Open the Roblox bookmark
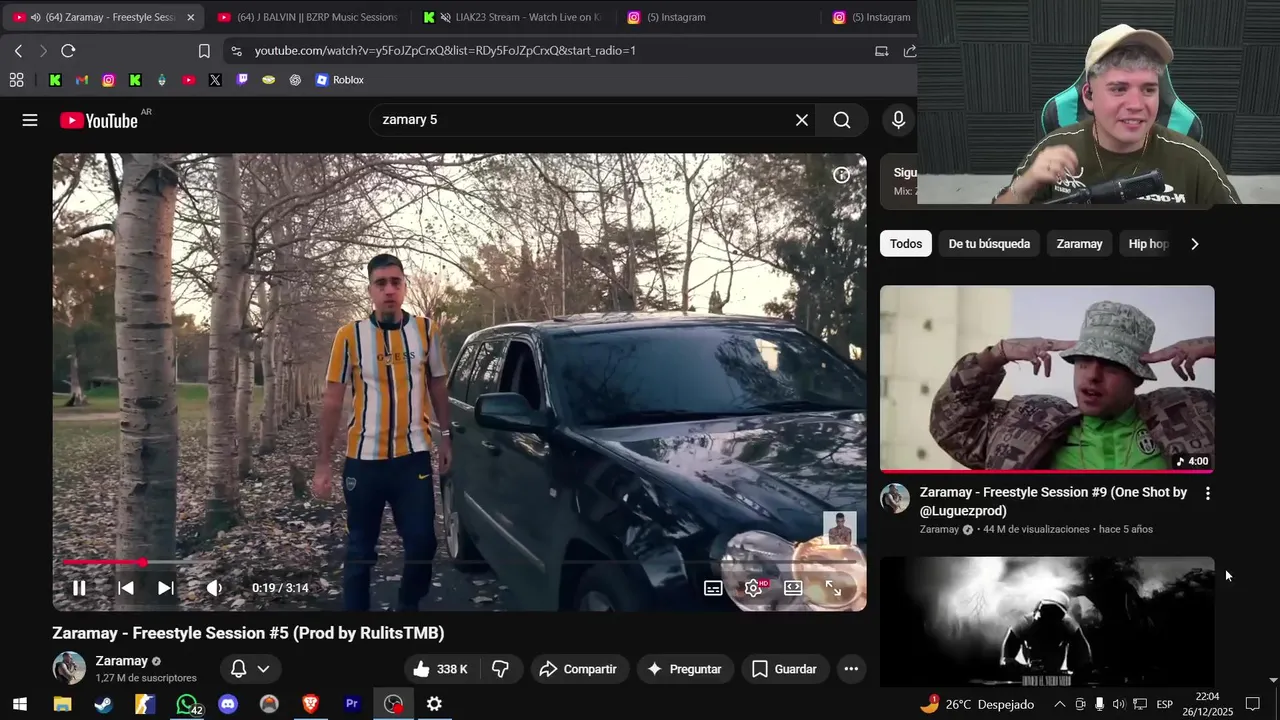 click(x=339, y=80)
